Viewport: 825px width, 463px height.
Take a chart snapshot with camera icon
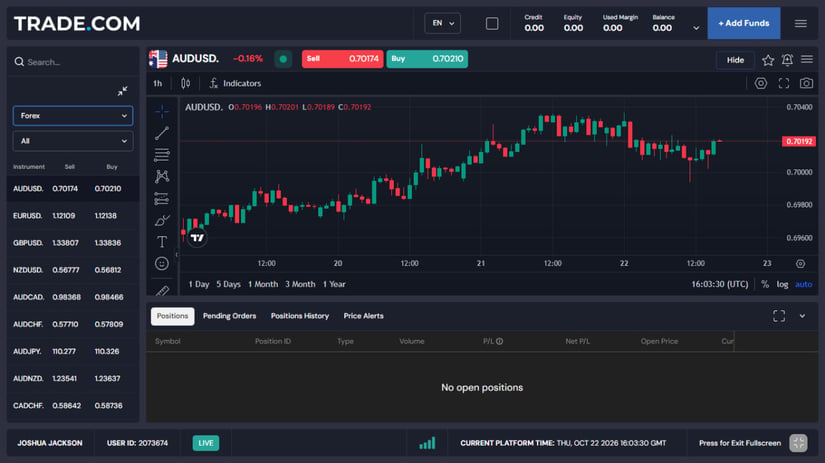pyautogui.click(x=806, y=83)
